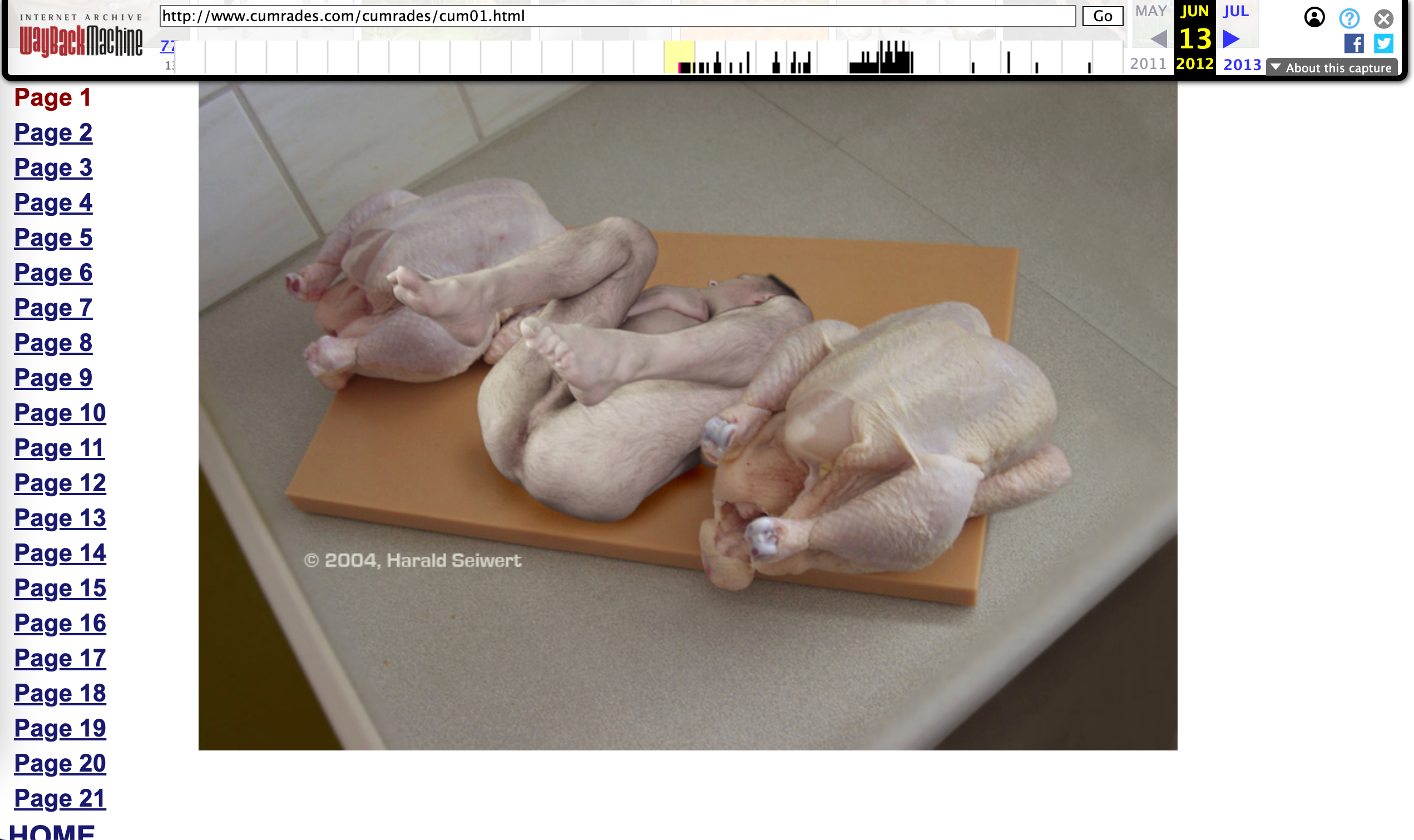
Task: Go to next capture with blue arrow
Action: click(x=1231, y=39)
